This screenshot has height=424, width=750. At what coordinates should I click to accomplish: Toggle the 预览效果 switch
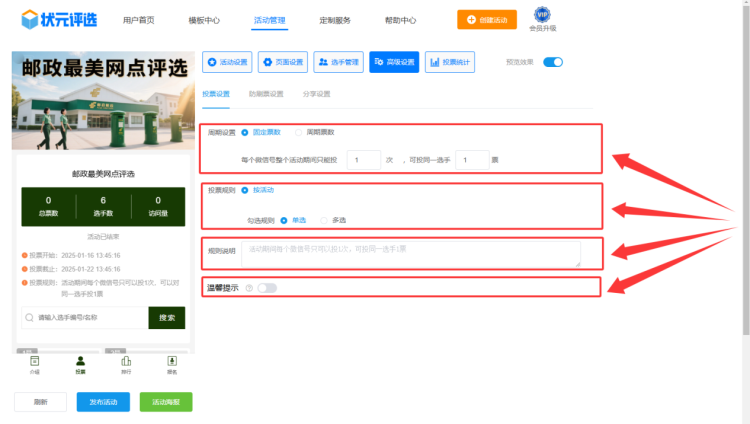553,62
